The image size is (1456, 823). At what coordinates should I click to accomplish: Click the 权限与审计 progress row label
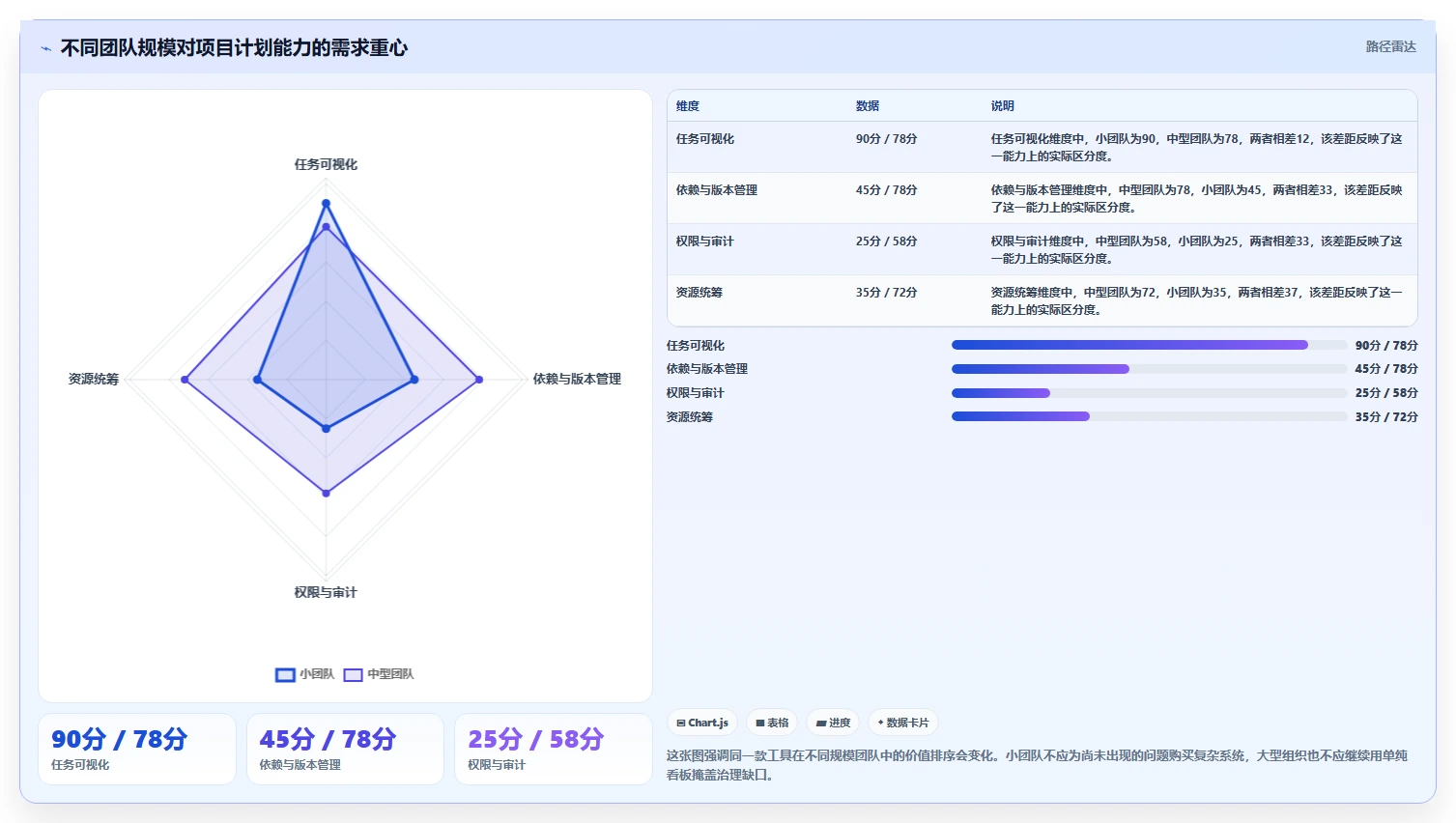pyautogui.click(x=696, y=393)
